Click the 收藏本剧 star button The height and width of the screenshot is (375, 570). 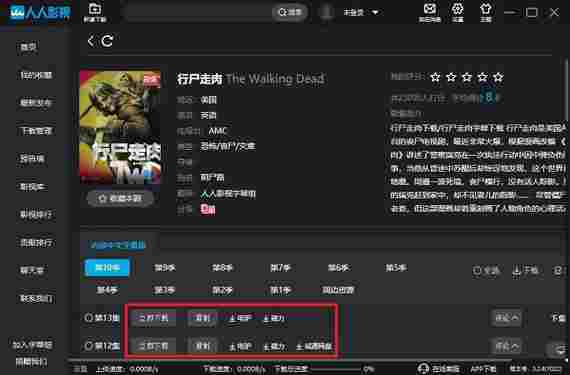tap(120, 198)
